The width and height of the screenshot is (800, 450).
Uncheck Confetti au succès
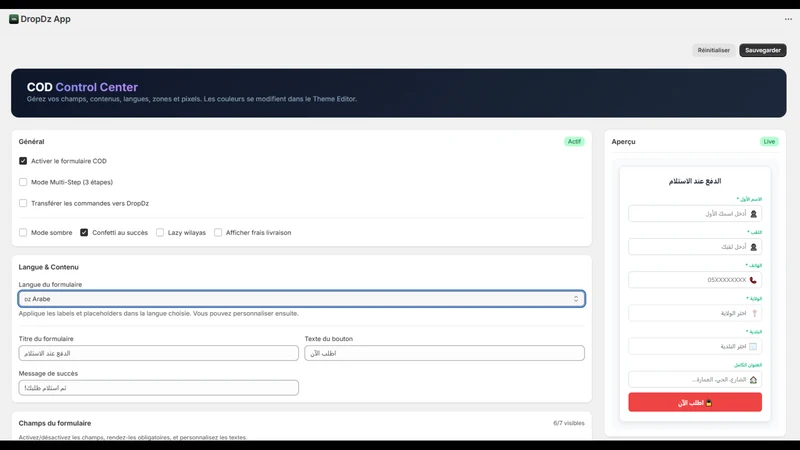point(84,233)
